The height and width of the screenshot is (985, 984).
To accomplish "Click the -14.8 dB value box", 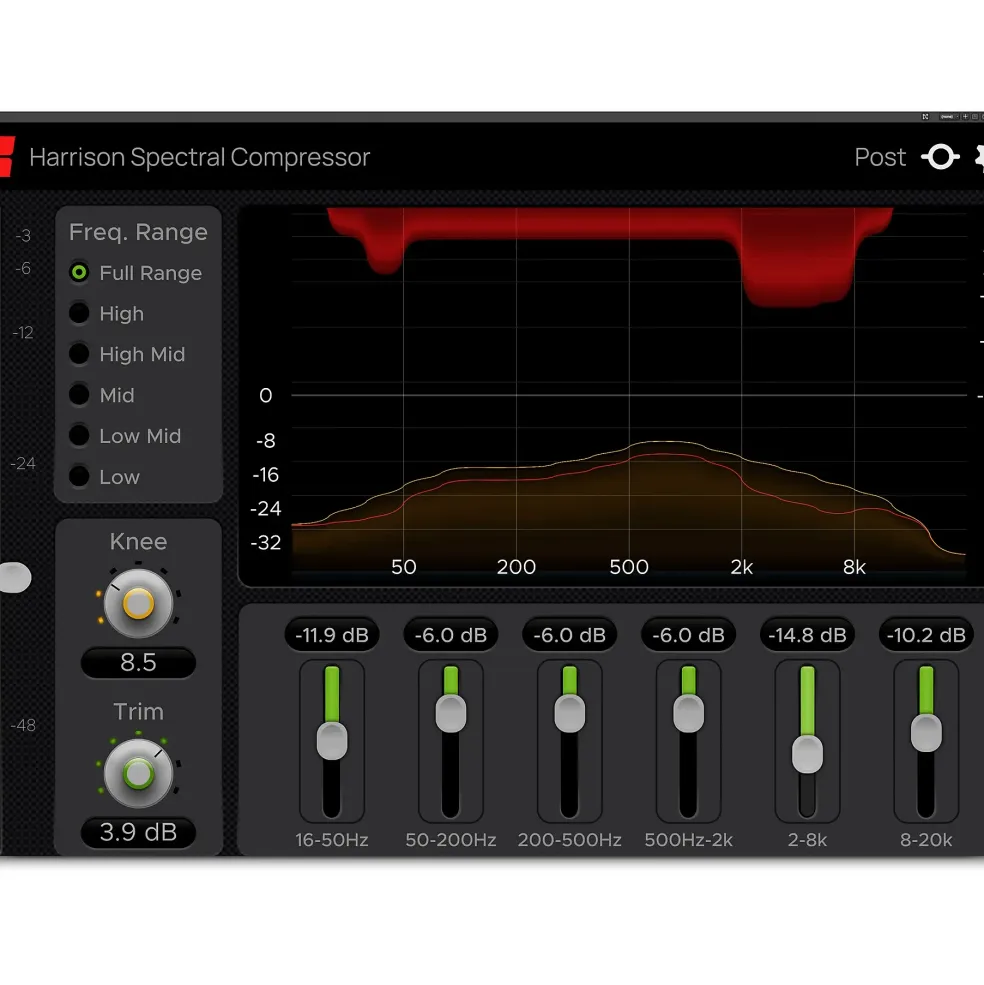I will coord(807,635).
